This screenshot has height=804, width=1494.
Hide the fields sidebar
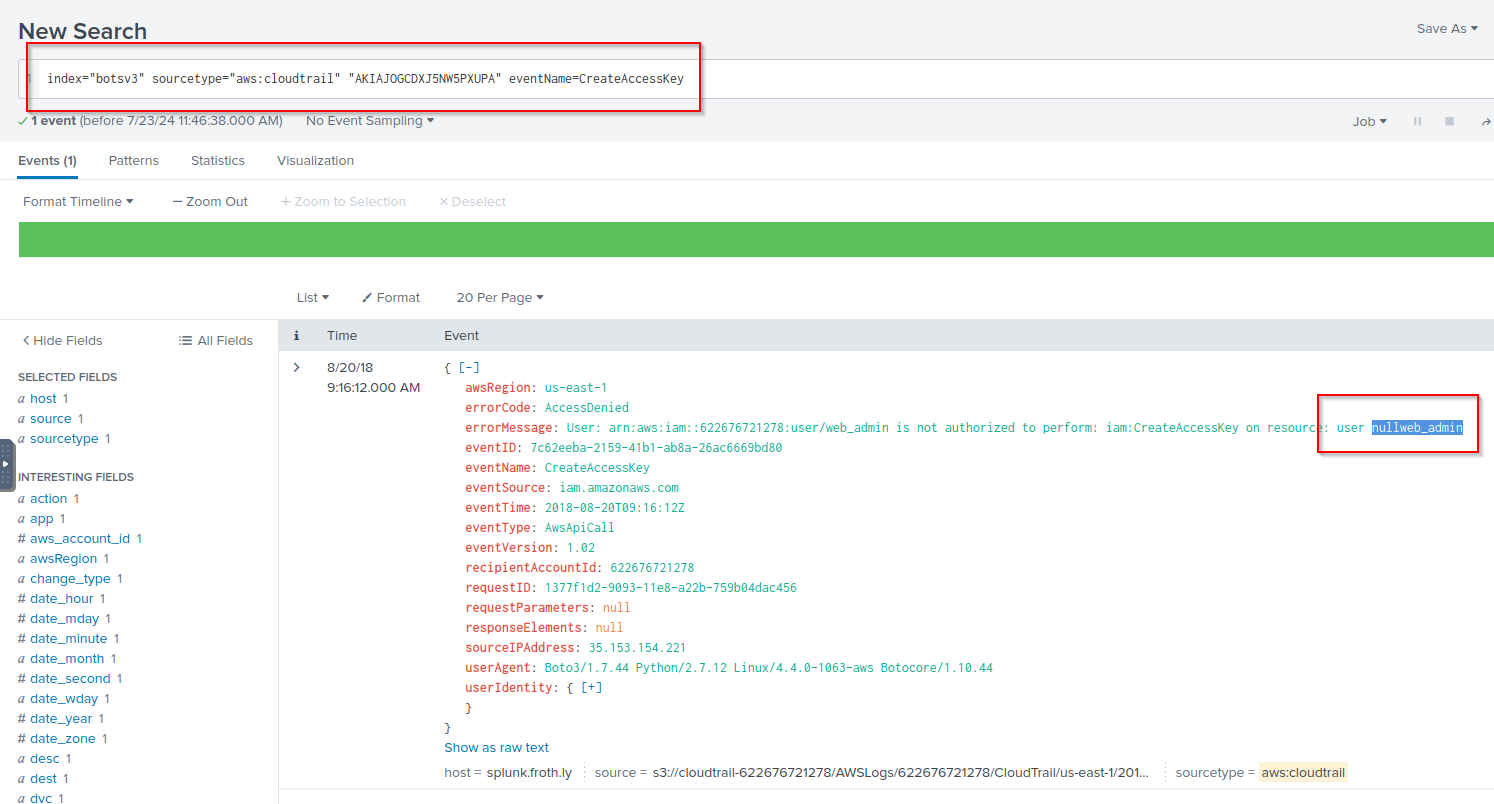(x=62, y=340)
